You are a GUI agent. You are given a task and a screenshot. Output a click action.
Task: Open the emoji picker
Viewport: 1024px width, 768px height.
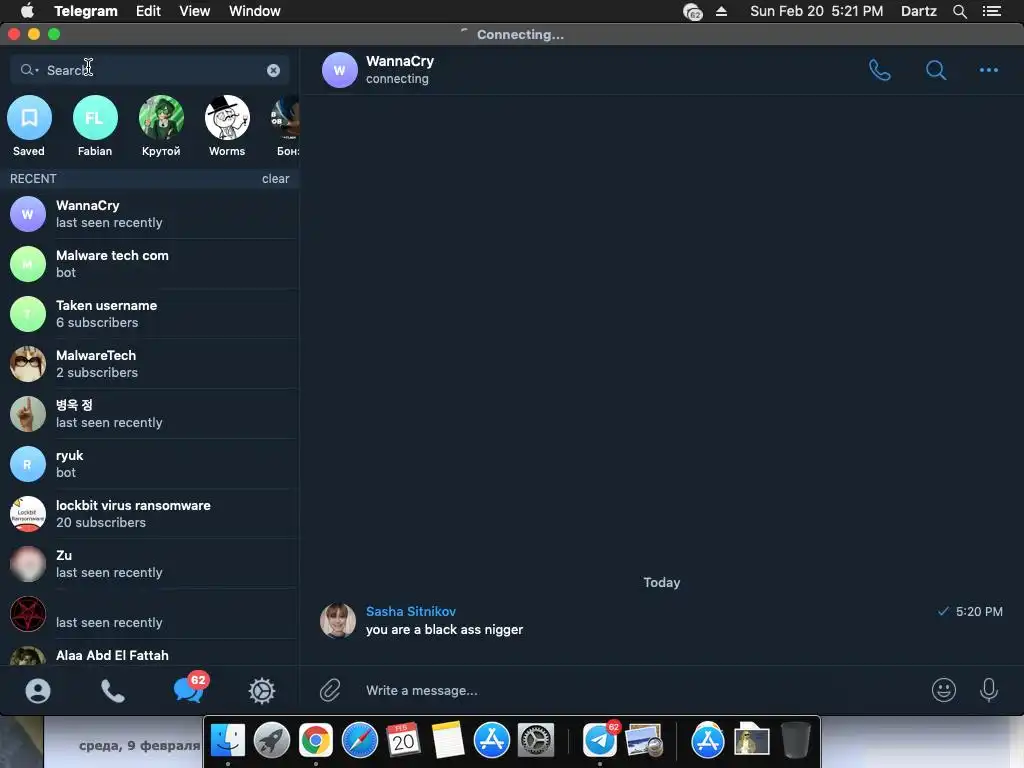[944, 690]
